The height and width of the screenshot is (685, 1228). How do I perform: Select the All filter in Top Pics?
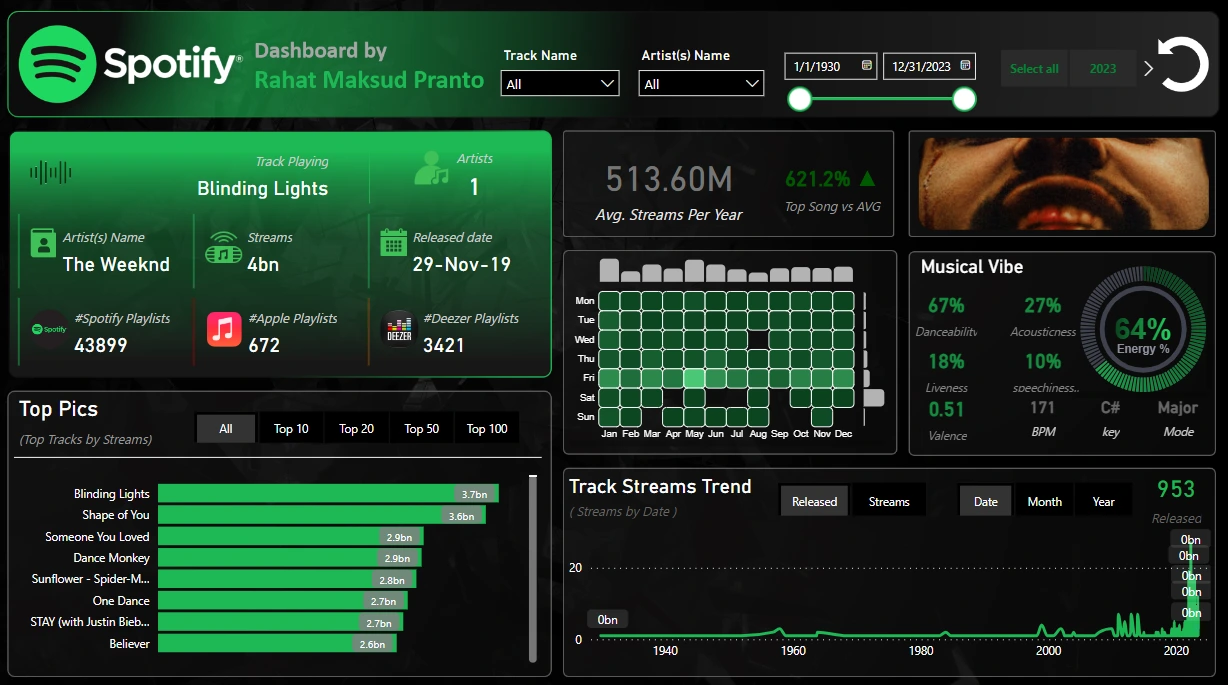pos(226,428)
